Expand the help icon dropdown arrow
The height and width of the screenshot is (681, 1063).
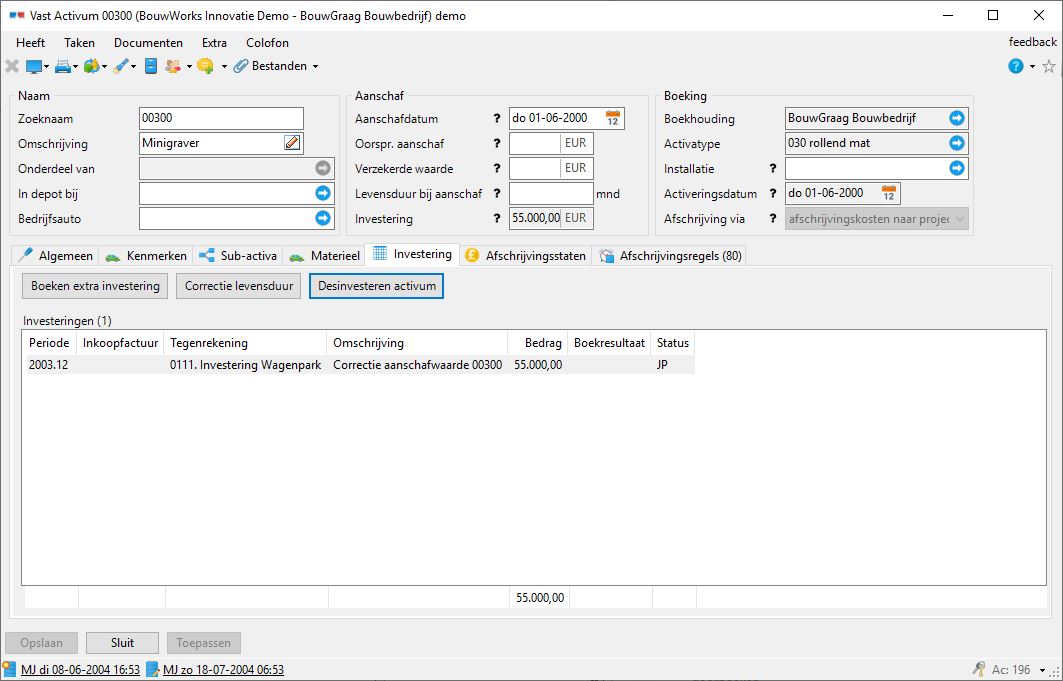pyautogui.click(x=1032, y=66)
